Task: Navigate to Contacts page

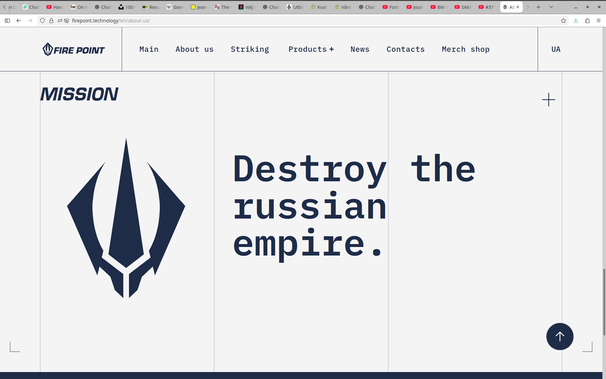Action: [x=405, y=49]
